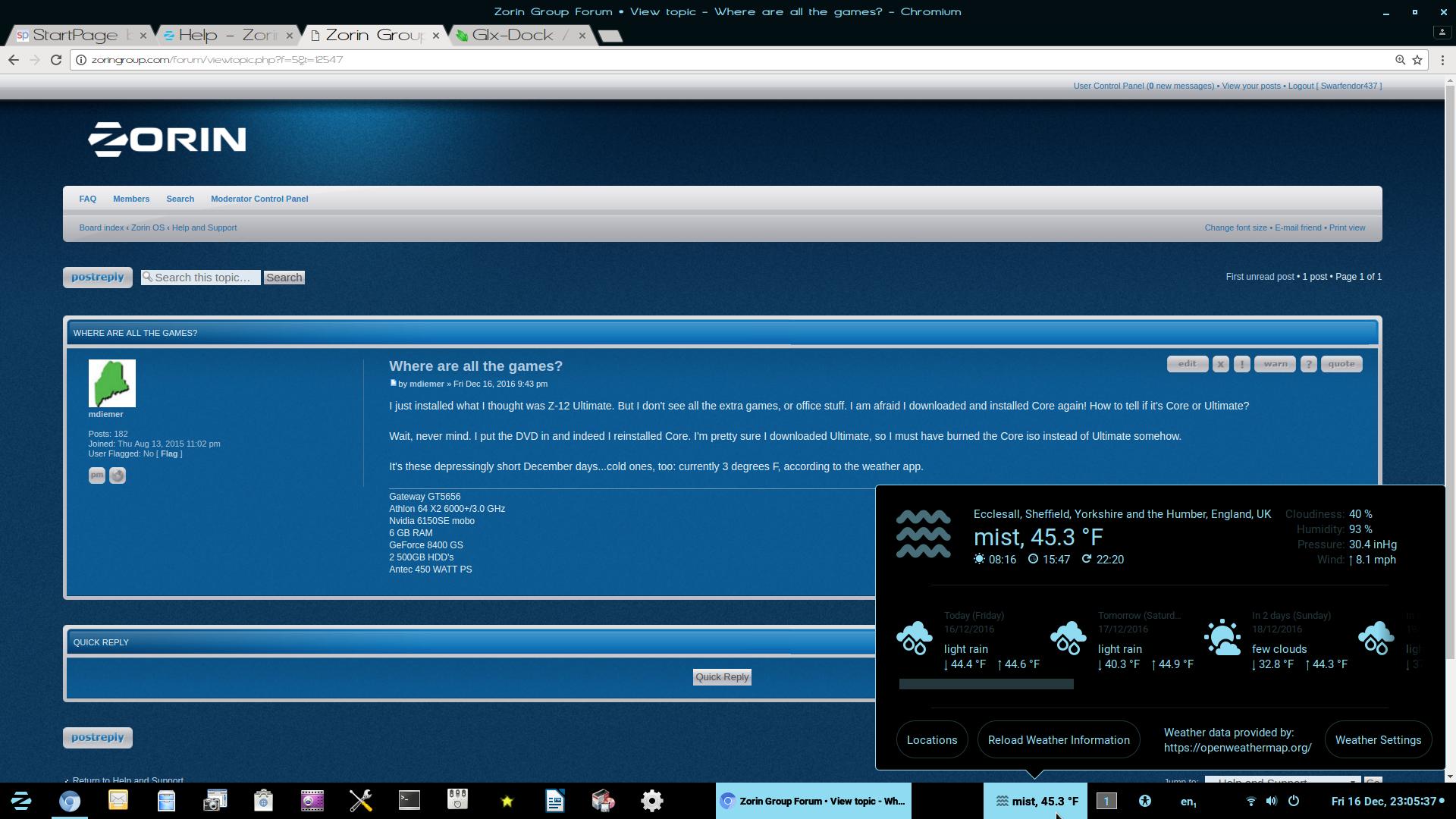Open the accessibility menu in panel
This screenshot has height=819, width=1456.
click(x=1145, y=801)
